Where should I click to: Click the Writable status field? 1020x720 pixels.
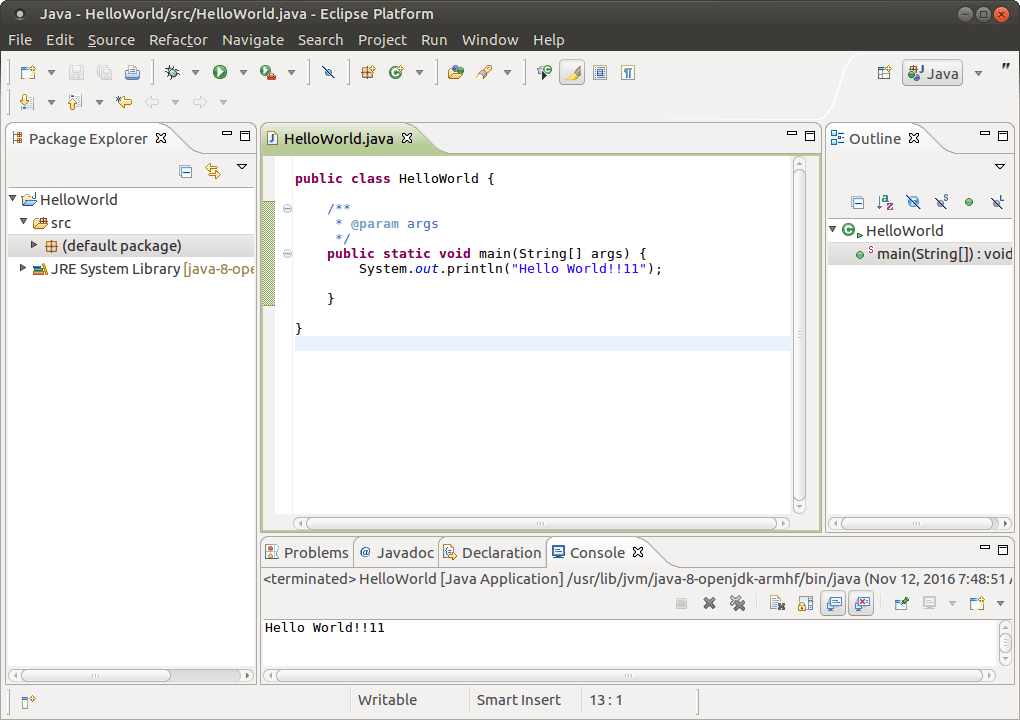[x=387, y=700]
